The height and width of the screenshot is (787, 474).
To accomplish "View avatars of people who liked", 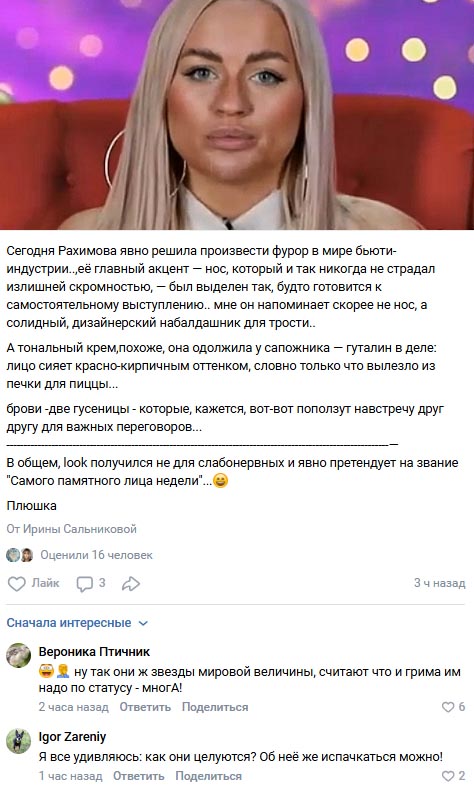I will point(20,555).
